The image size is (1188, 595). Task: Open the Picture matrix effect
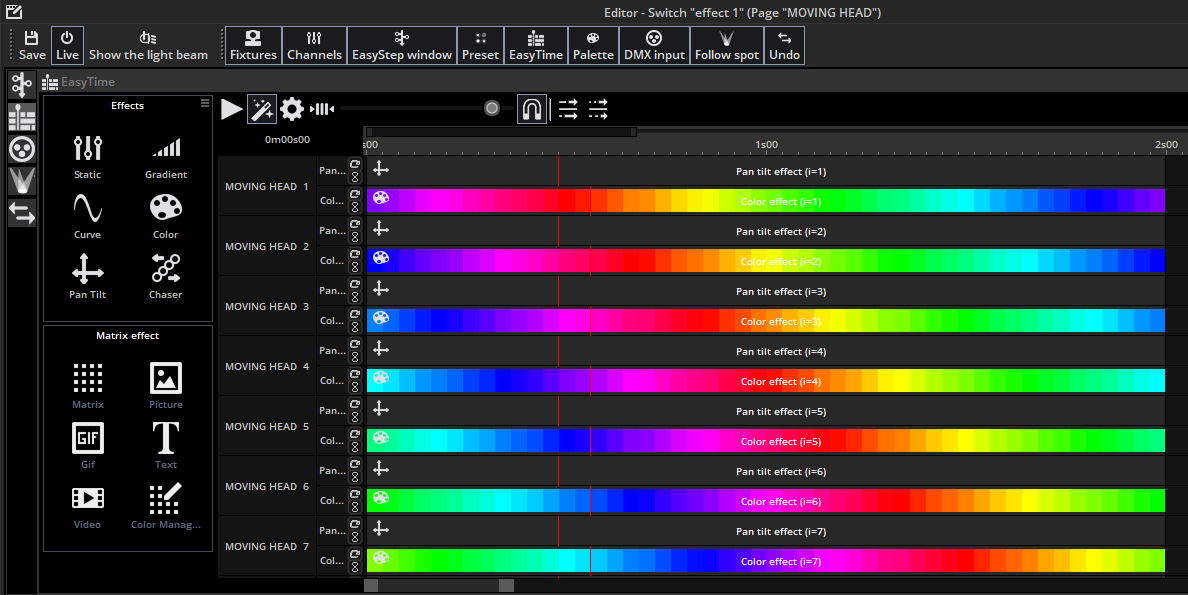tap(165, 385)
